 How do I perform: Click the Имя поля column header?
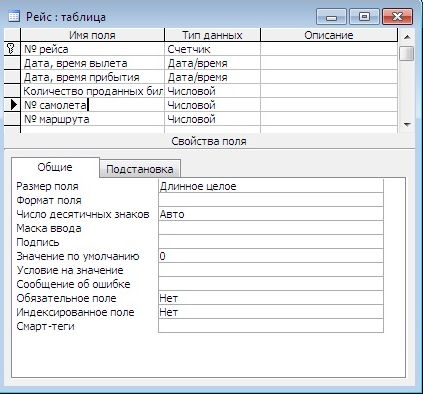[x=92, y=35]
